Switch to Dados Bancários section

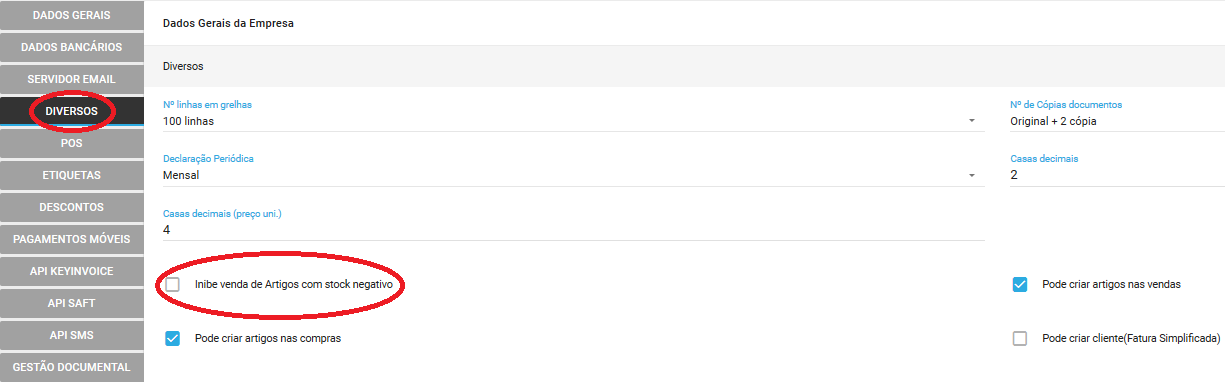(72, 47)
